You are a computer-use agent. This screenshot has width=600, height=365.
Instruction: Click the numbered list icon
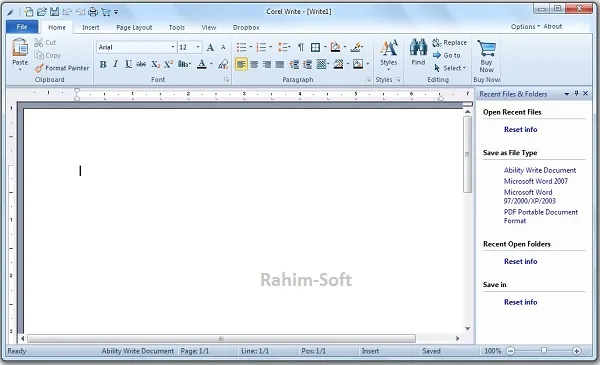pos(261,47)
